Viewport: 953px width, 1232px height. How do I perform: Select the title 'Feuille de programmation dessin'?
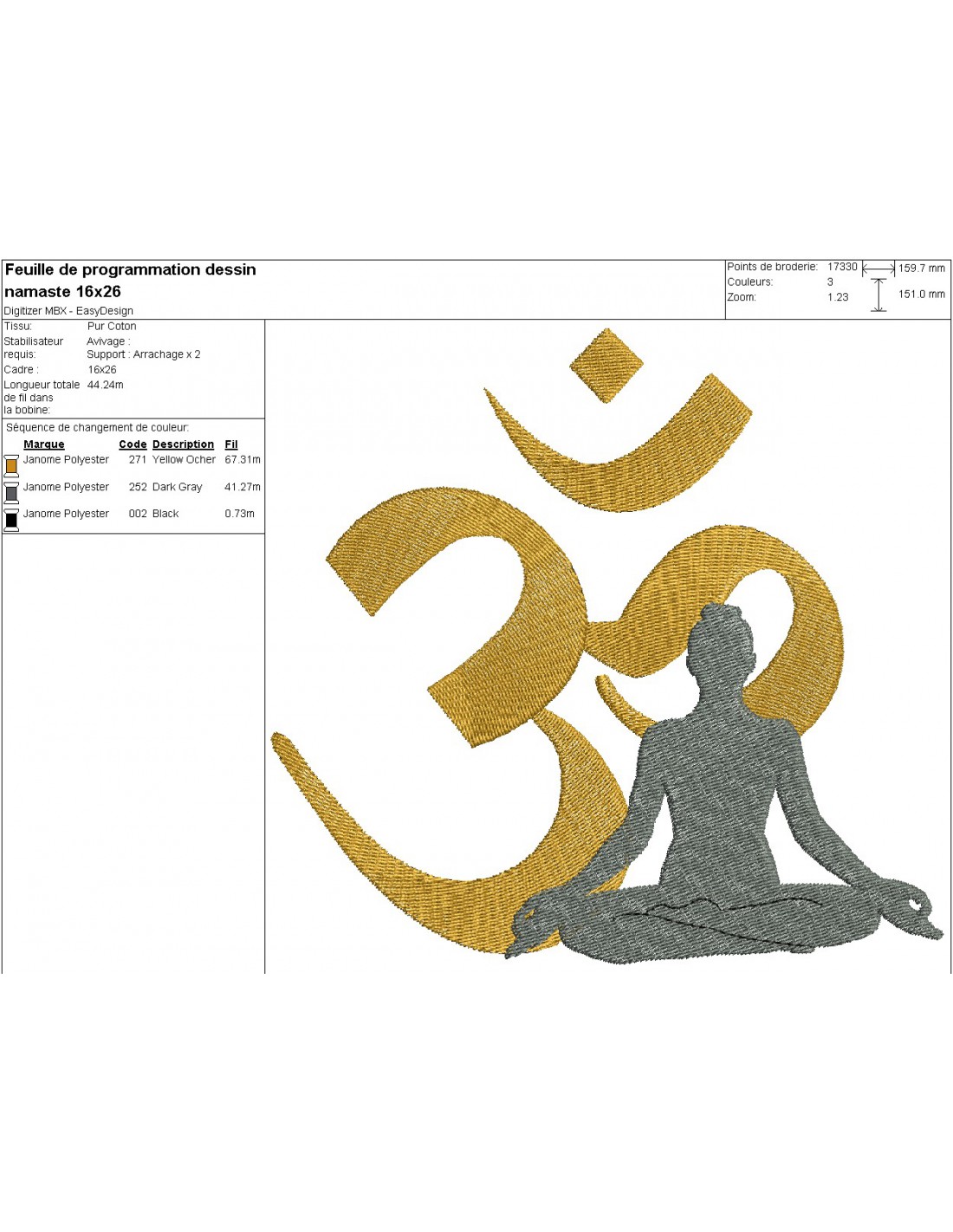131,269
